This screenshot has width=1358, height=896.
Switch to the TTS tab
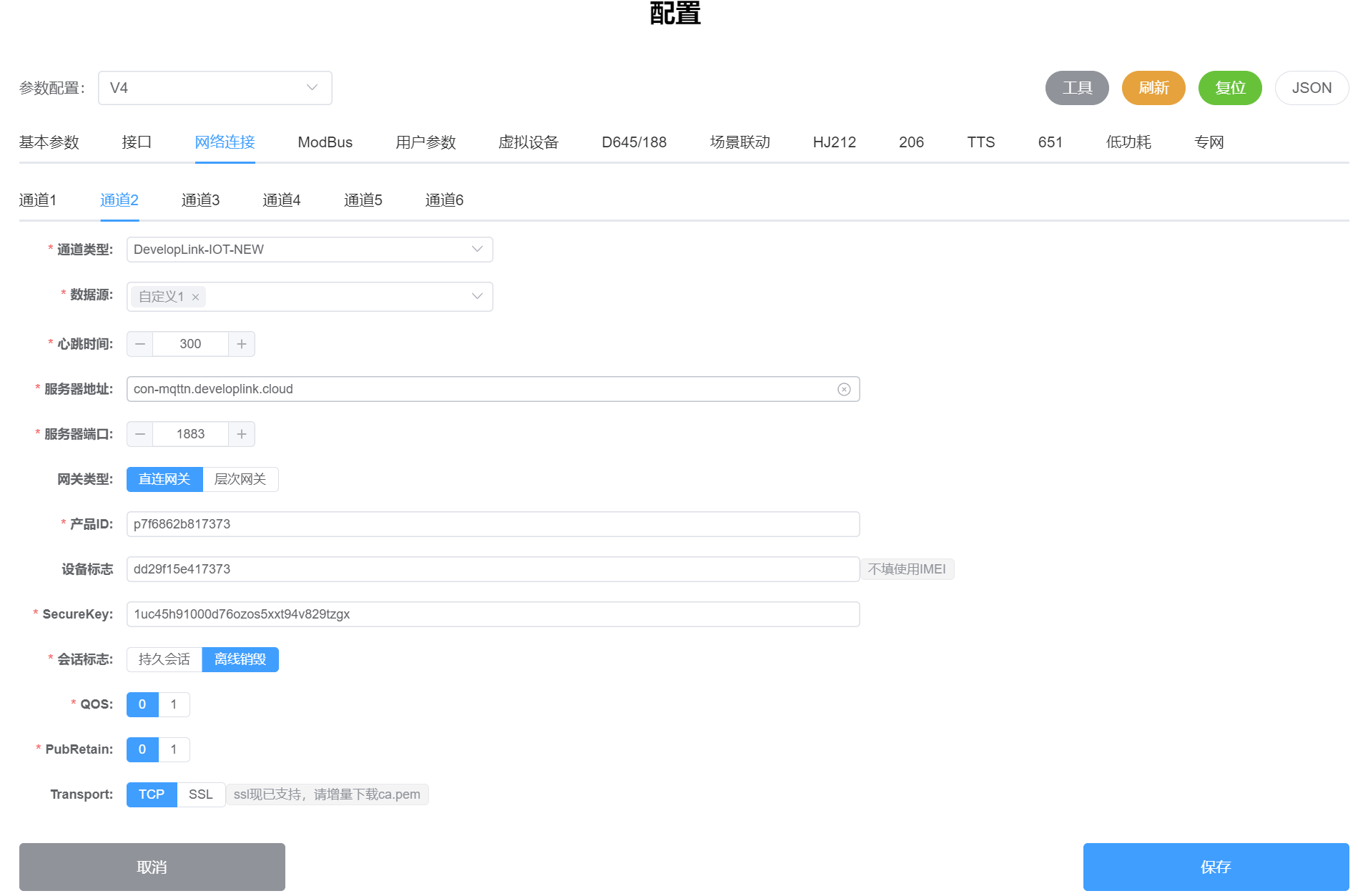981,142
